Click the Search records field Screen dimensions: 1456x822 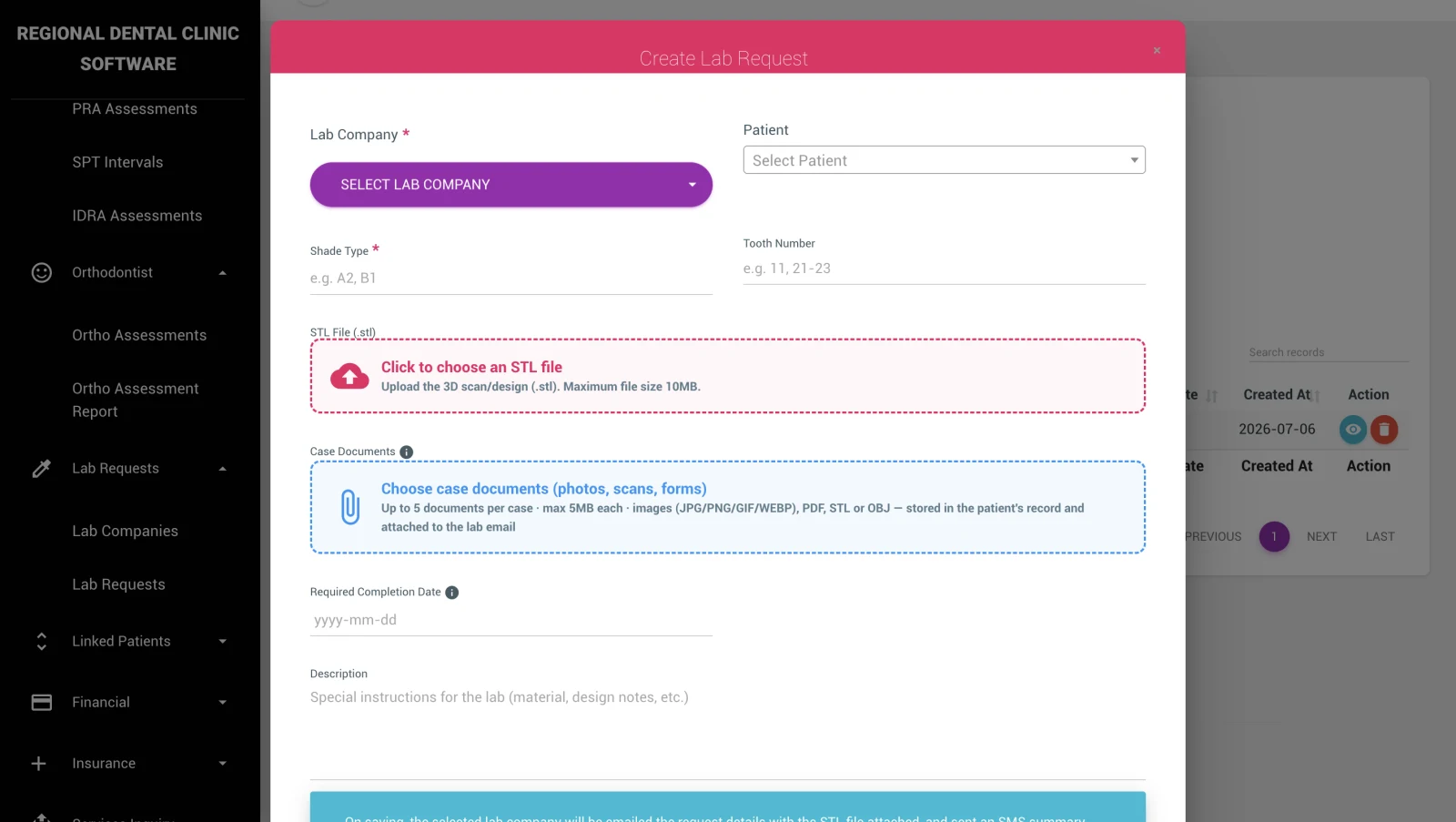[1329, 352]
